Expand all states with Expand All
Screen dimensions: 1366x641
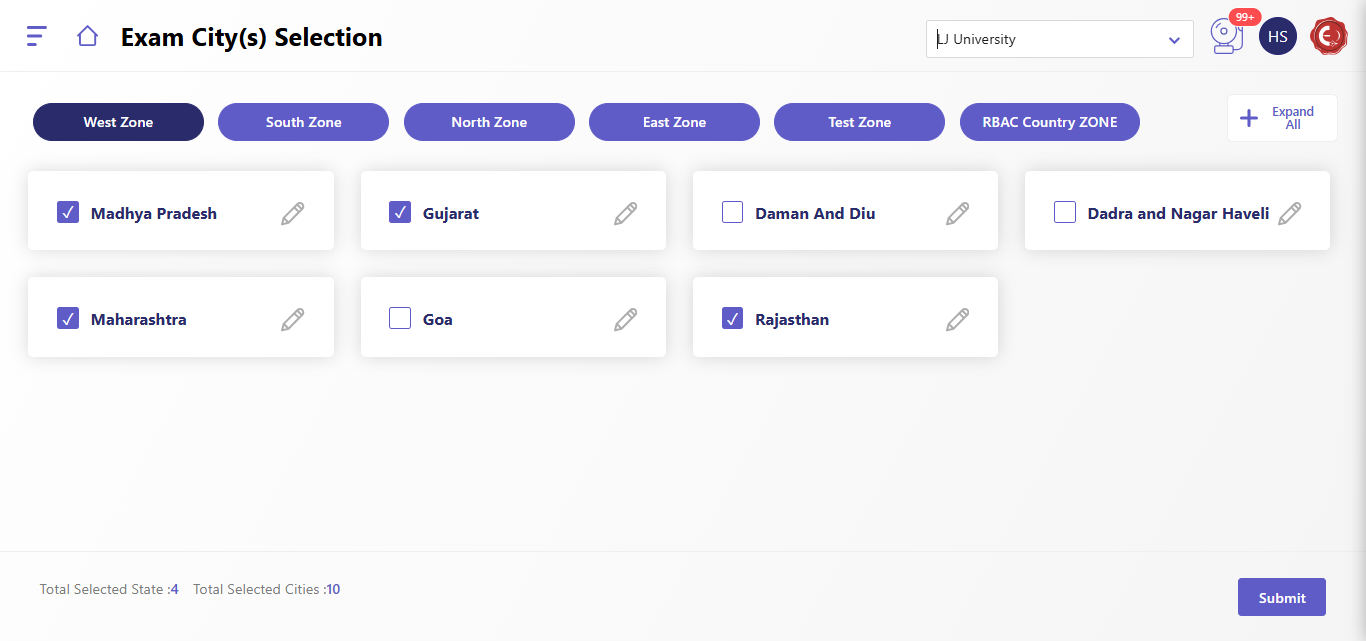(x=1281, y=118)
